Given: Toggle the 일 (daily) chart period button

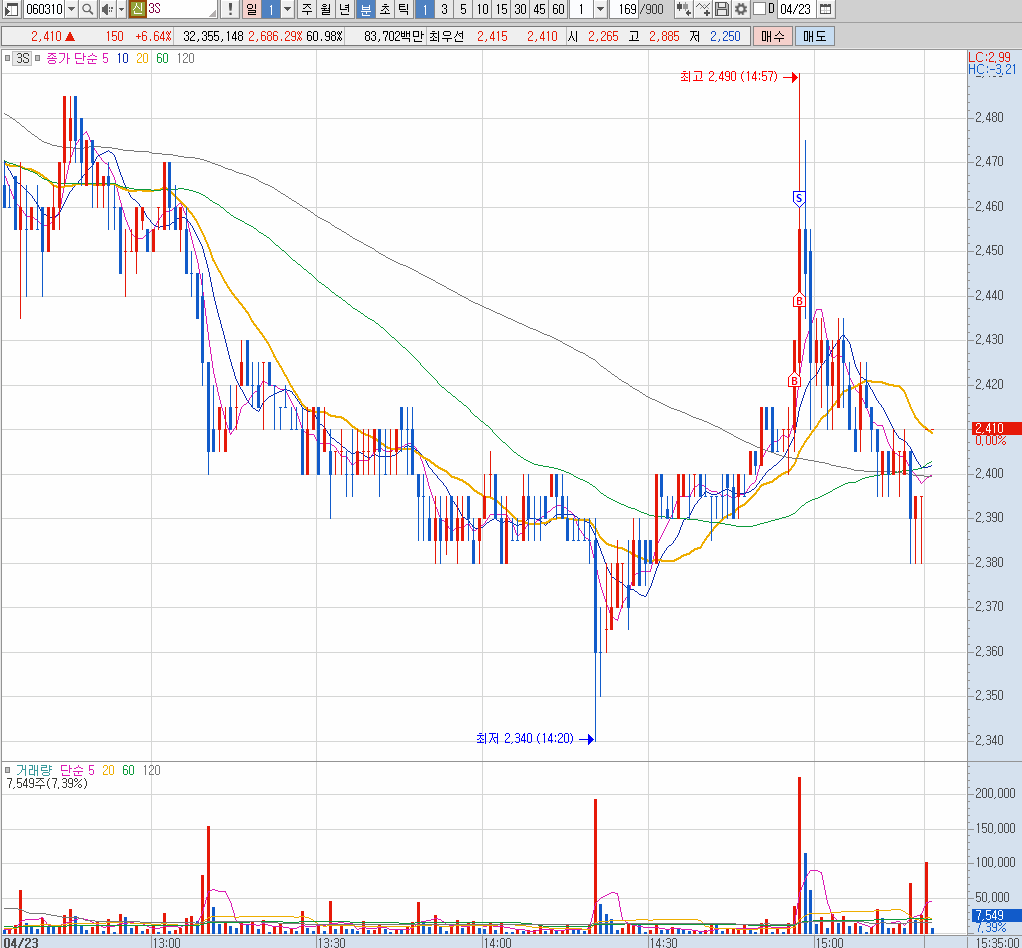Looking at the screenshot, I should (251, 10).
